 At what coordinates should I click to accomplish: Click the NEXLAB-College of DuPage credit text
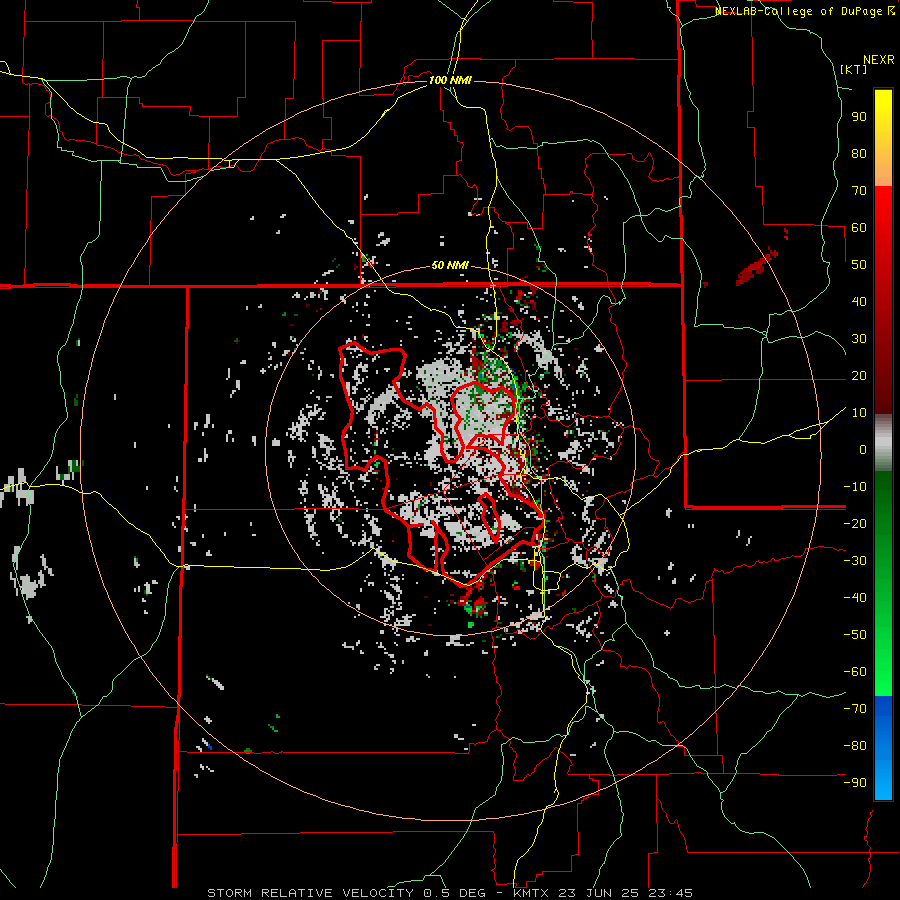[800, 11]
